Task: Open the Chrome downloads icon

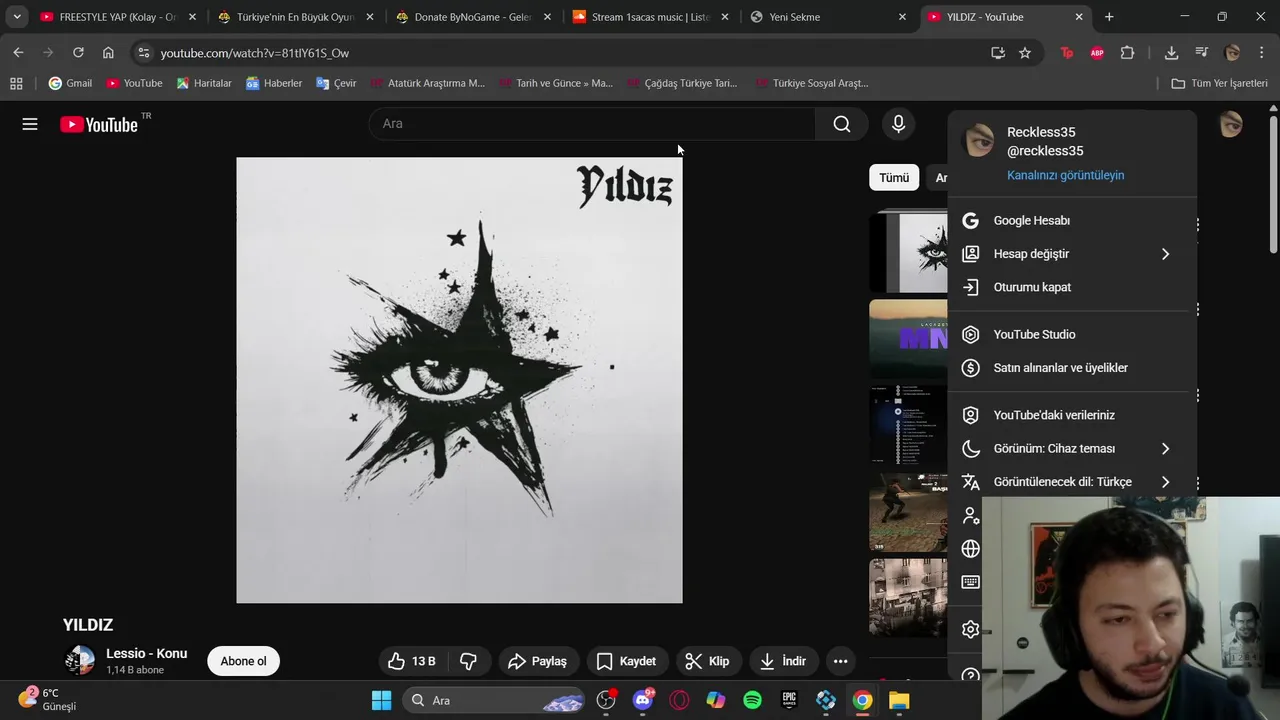Action: [1171, 53]
